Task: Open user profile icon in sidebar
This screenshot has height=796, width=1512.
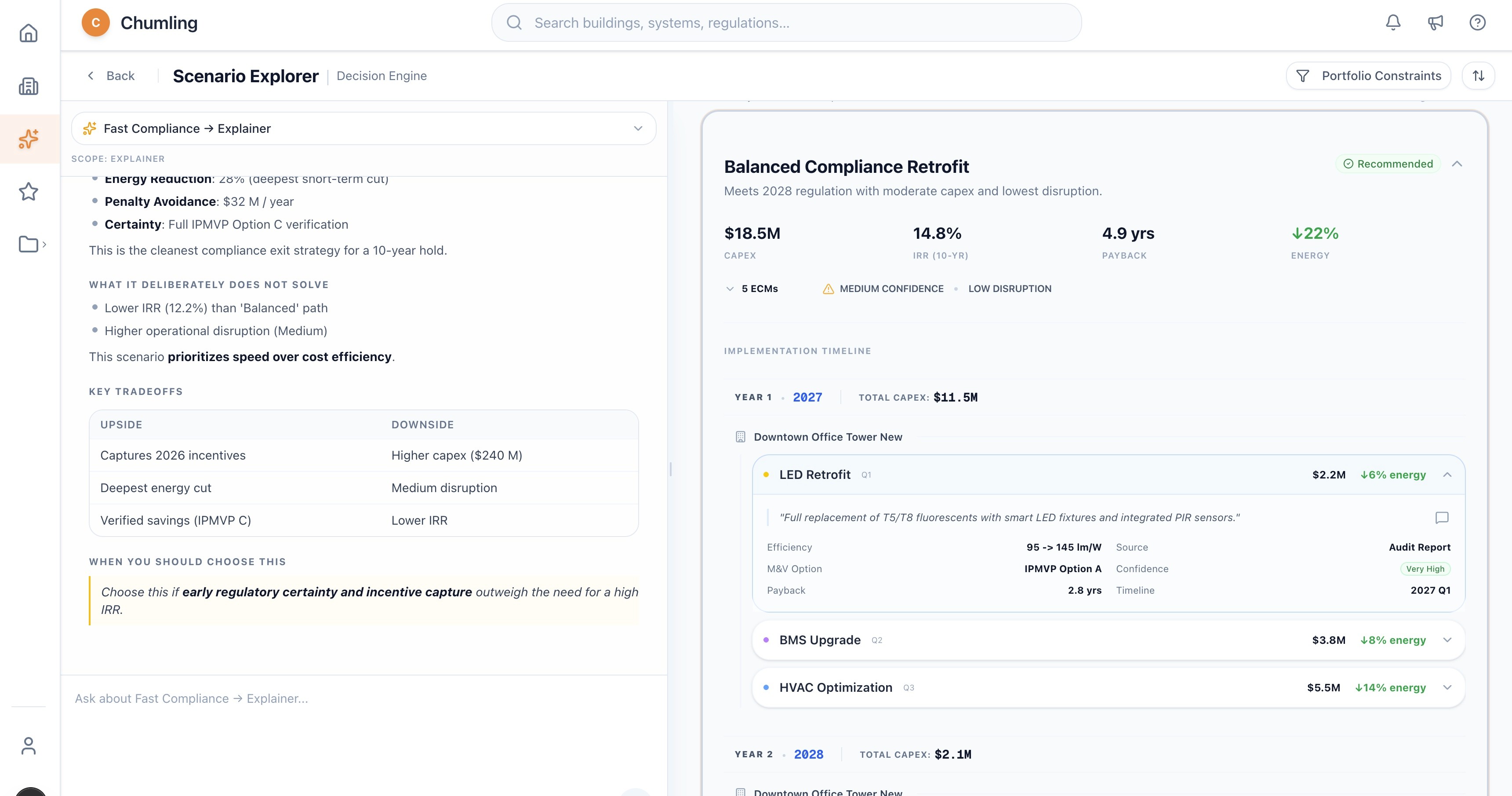Action: click(x=28, y=745)
